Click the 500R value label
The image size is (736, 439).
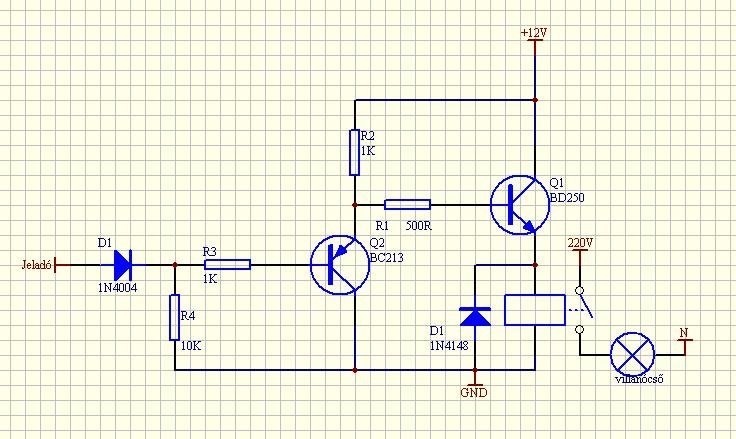click(x=418, y=226)
